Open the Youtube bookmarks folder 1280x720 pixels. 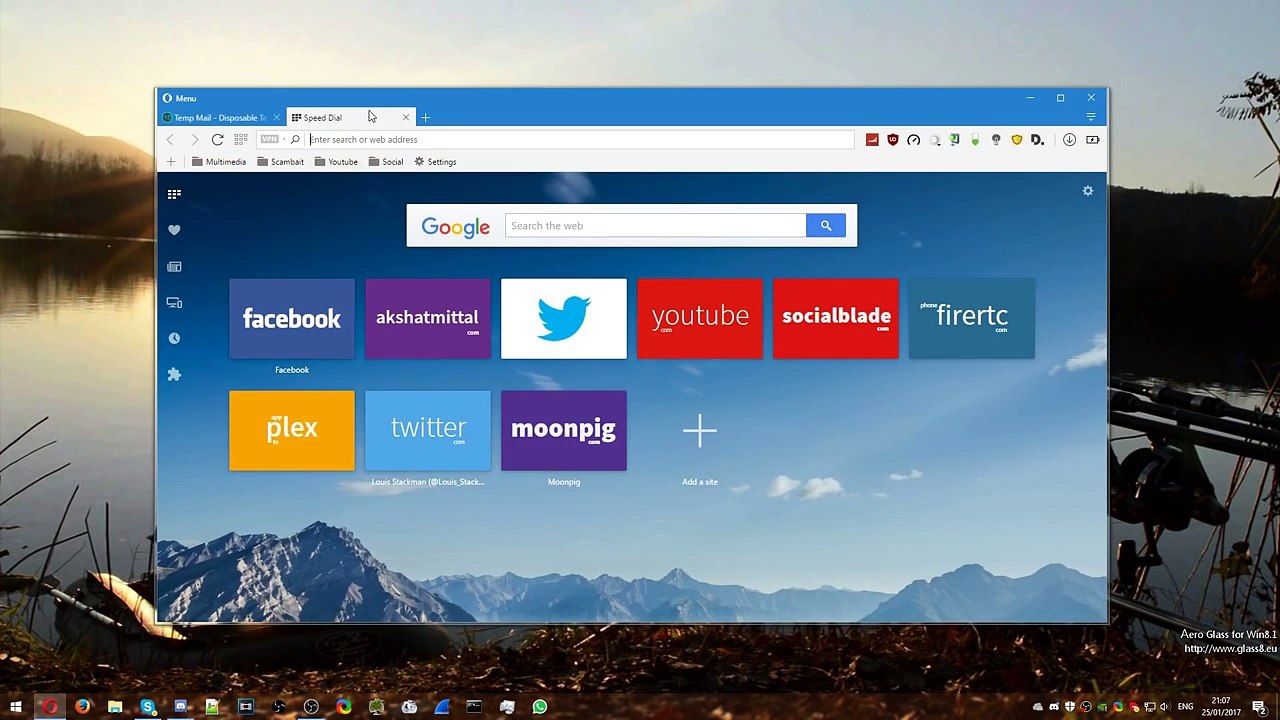[336, 162]
